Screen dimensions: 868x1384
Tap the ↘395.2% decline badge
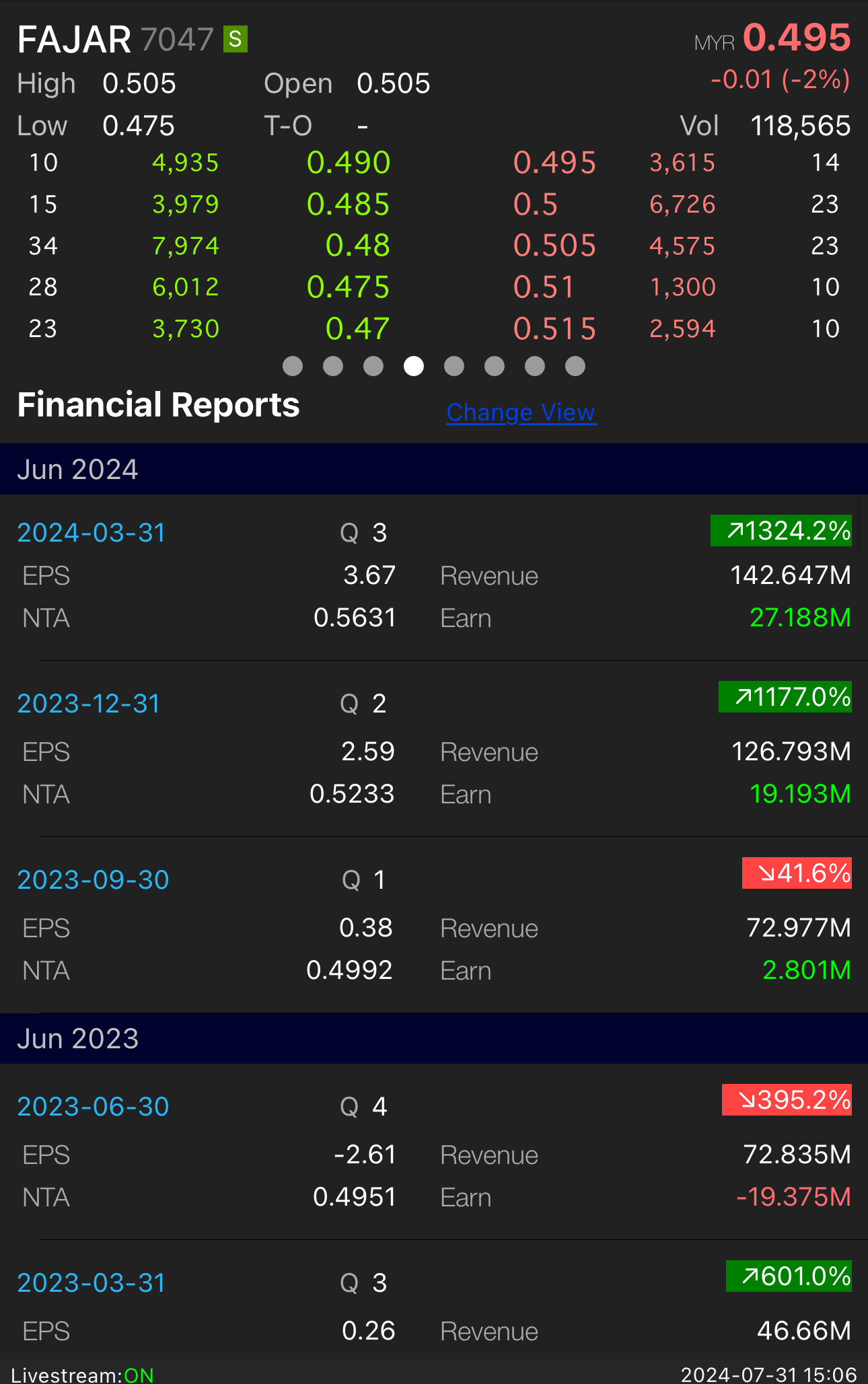point(787,1100)
